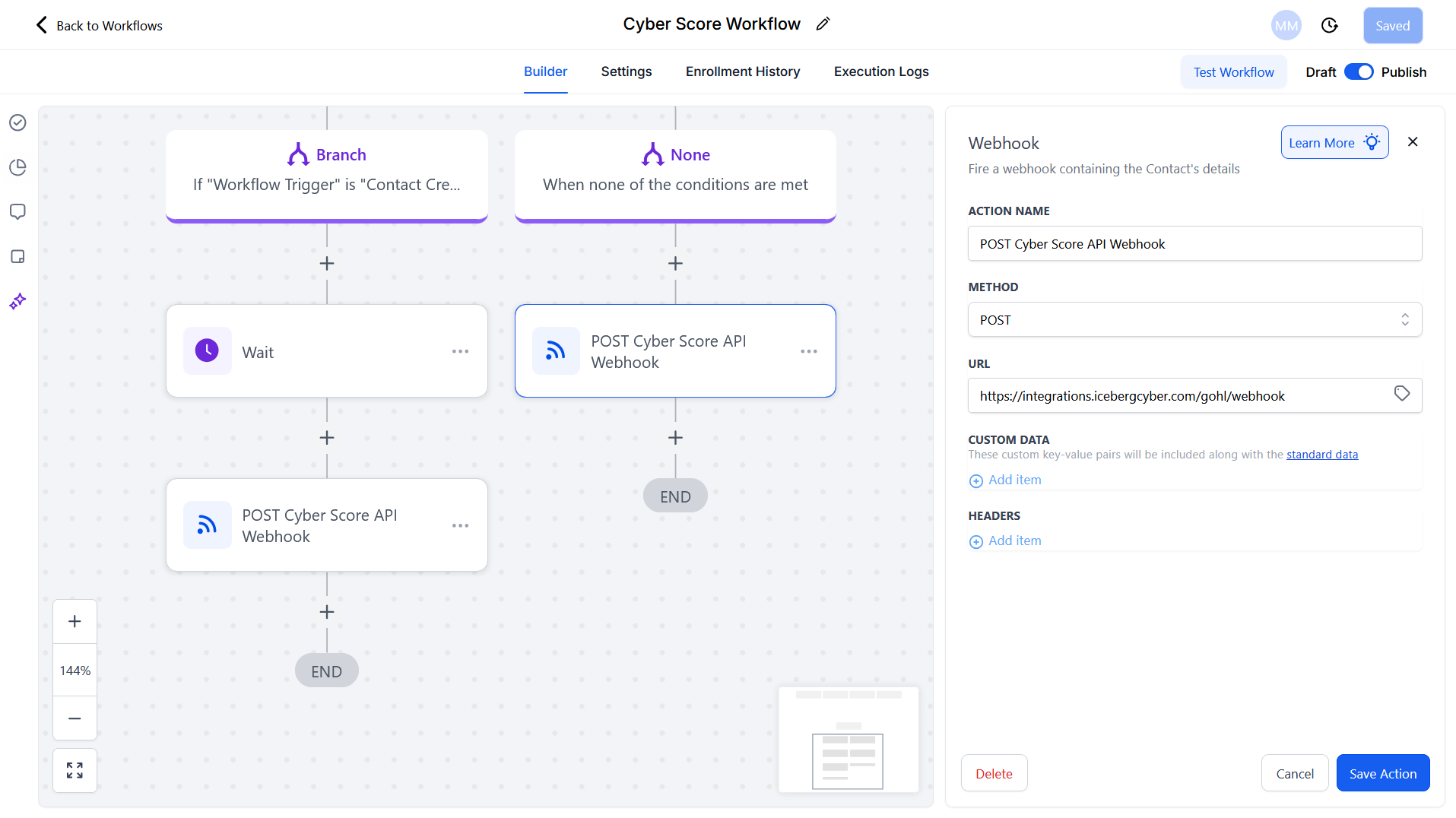Image resolution: width=1456 pixels, height=818 pixels.
Task: Switch to Settings tab
Action: [x=626, y=71]
